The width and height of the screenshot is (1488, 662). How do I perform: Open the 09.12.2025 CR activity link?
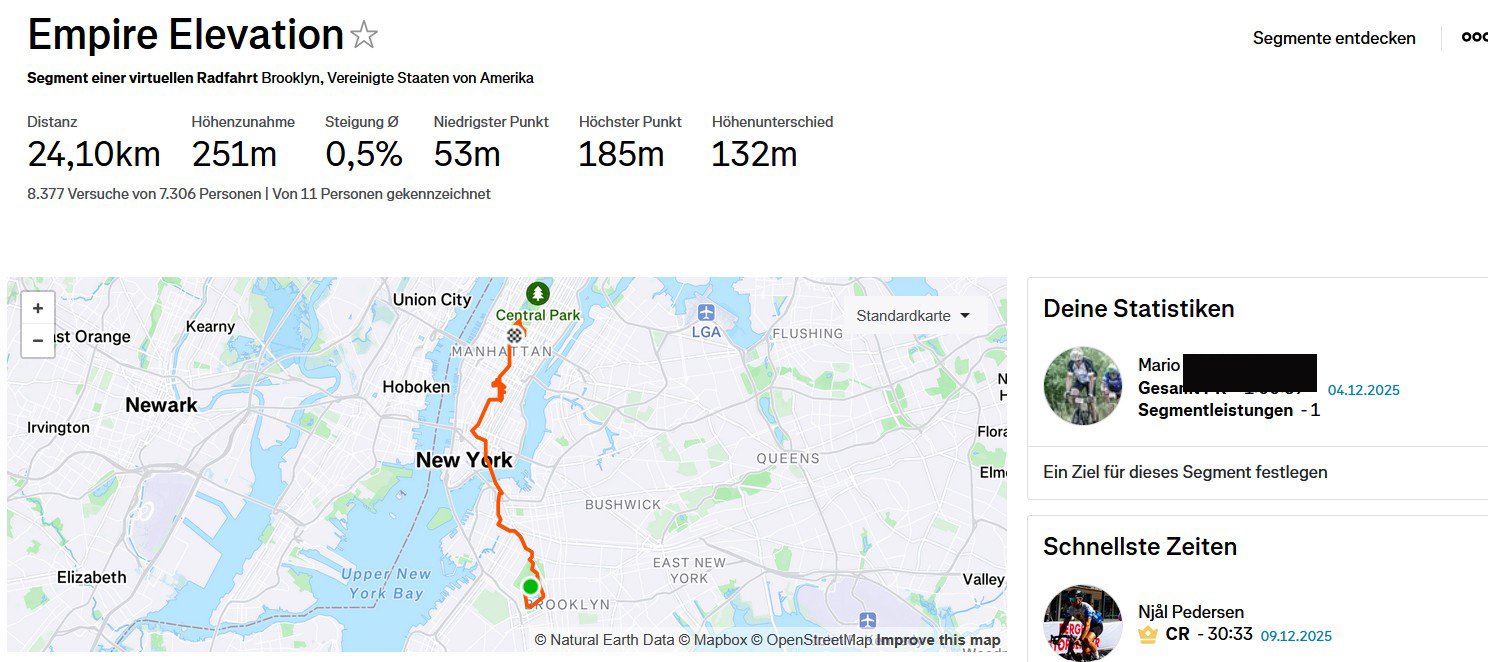tap(1296, 636)
